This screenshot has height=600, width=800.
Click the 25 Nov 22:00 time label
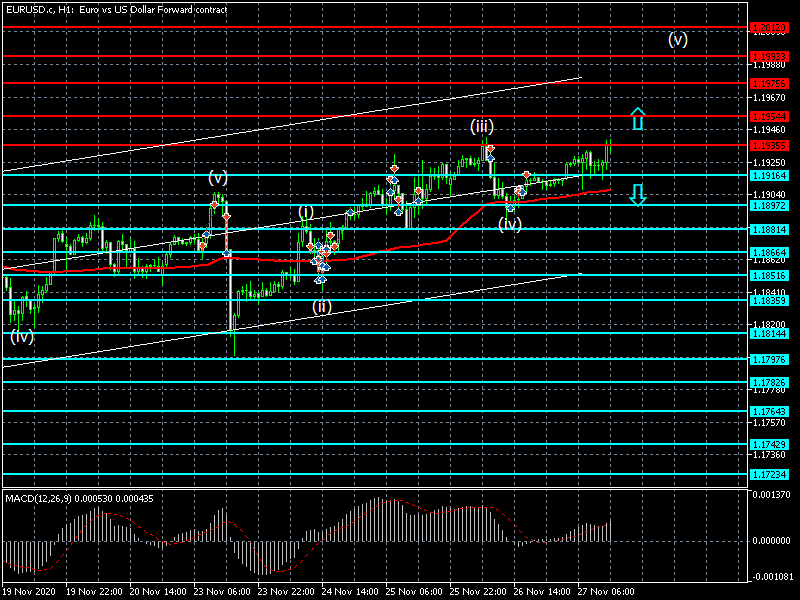(478, 592)
